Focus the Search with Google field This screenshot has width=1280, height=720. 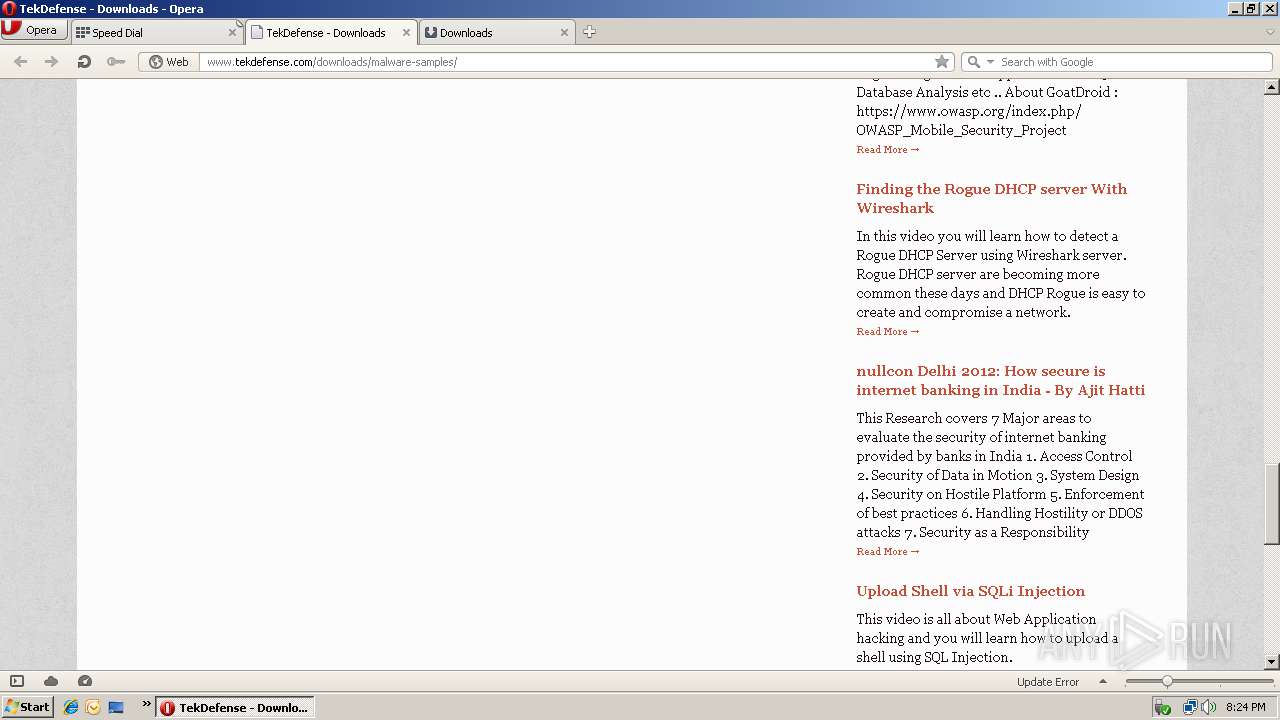click(1133, 62)
